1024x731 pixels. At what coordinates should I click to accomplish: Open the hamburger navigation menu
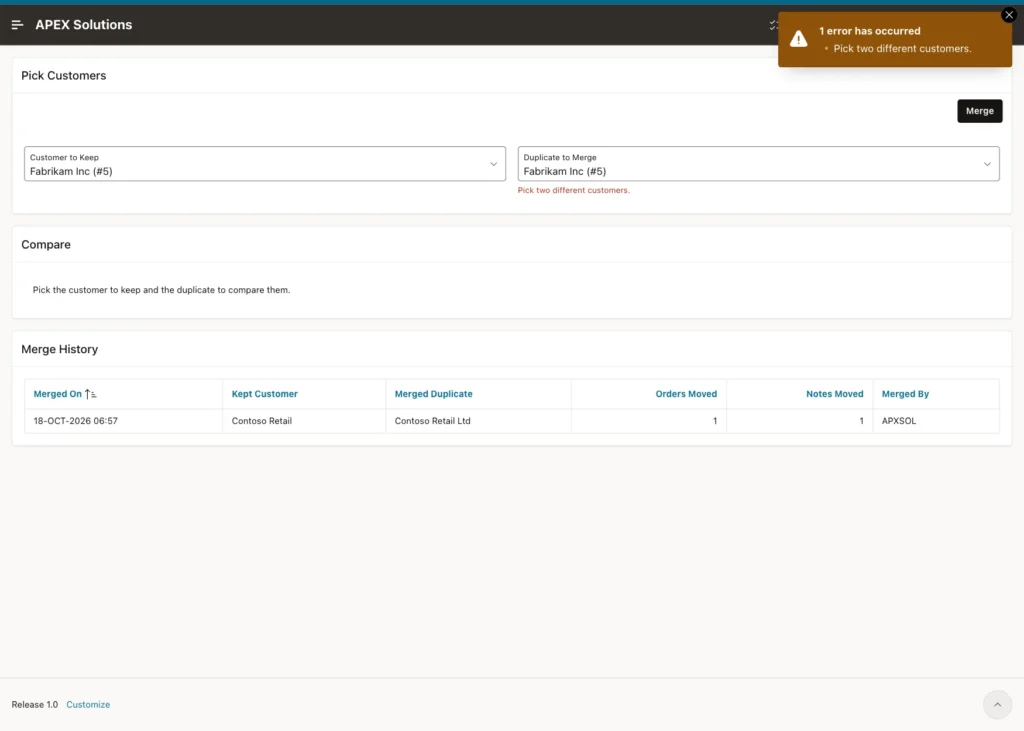click(18, 25)
